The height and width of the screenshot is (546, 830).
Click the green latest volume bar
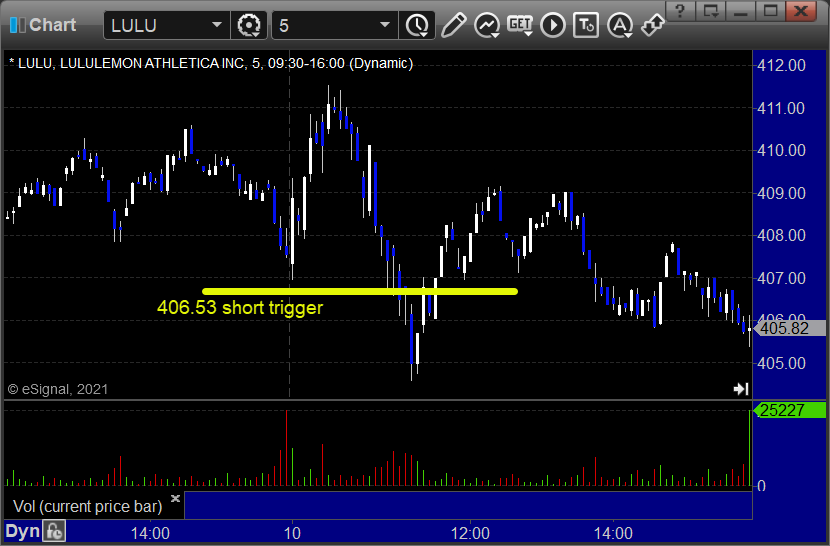tap(750, 448)
